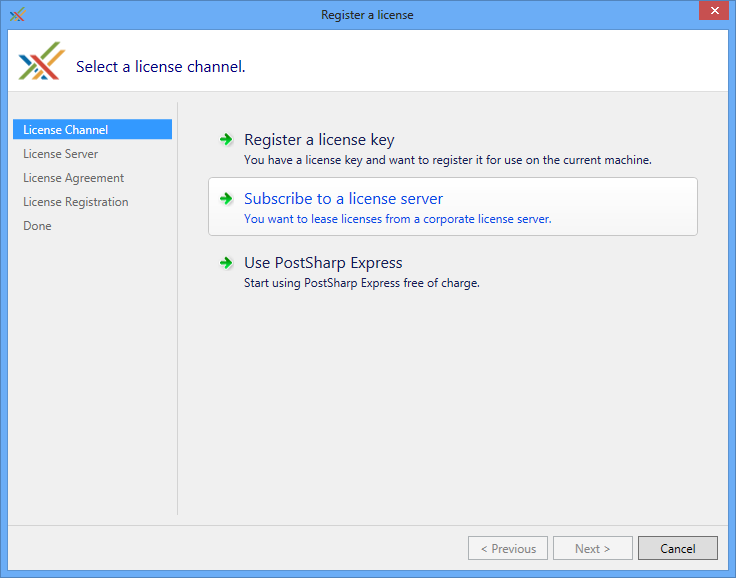
Task: Cancel the license registration wizard
Action: pos(677,548)
